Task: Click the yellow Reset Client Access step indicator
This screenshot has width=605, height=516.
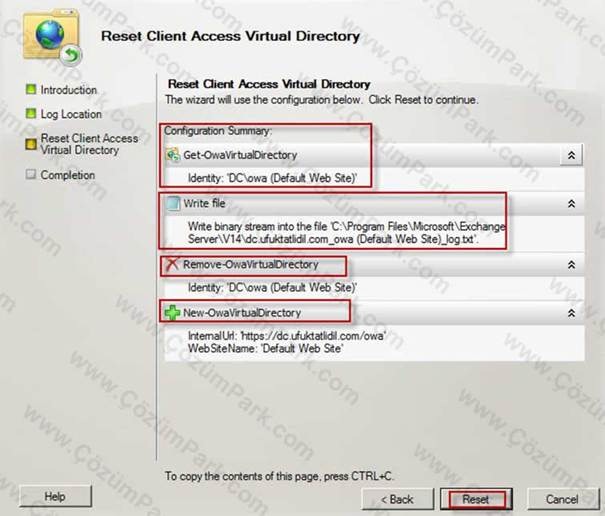Action: [31, 144]
